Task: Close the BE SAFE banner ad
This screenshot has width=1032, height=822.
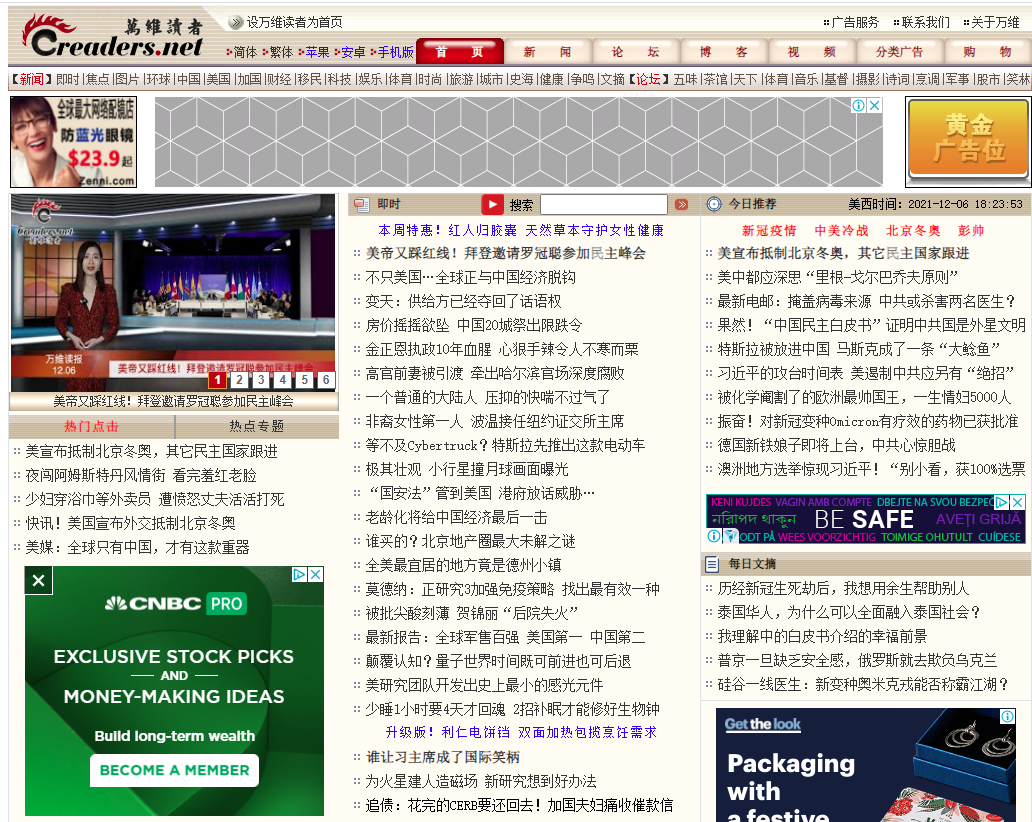Action: point(1018,501)
